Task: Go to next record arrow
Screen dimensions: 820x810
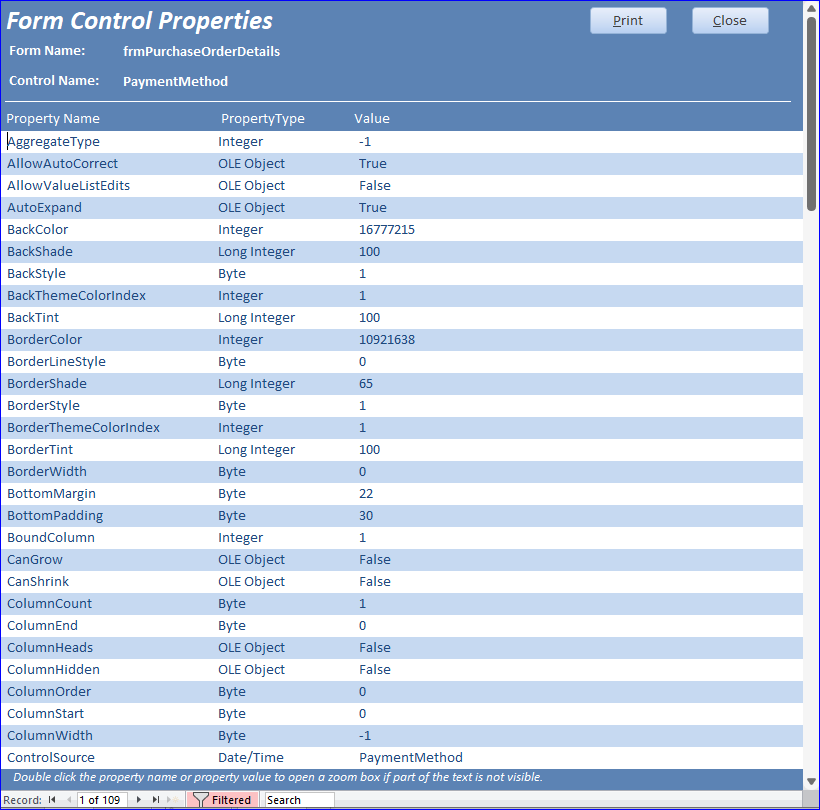Action: (x=139, y=800)
